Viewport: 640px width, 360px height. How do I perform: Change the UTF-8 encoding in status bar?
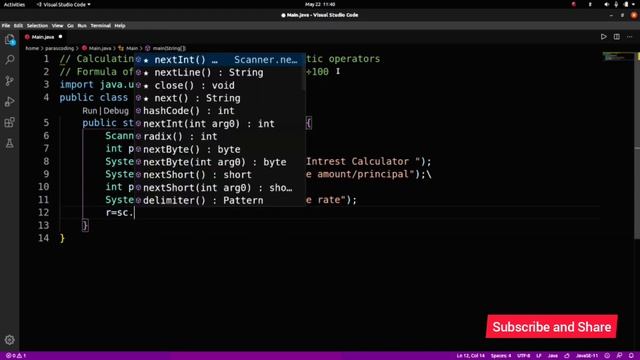(524, 356)
